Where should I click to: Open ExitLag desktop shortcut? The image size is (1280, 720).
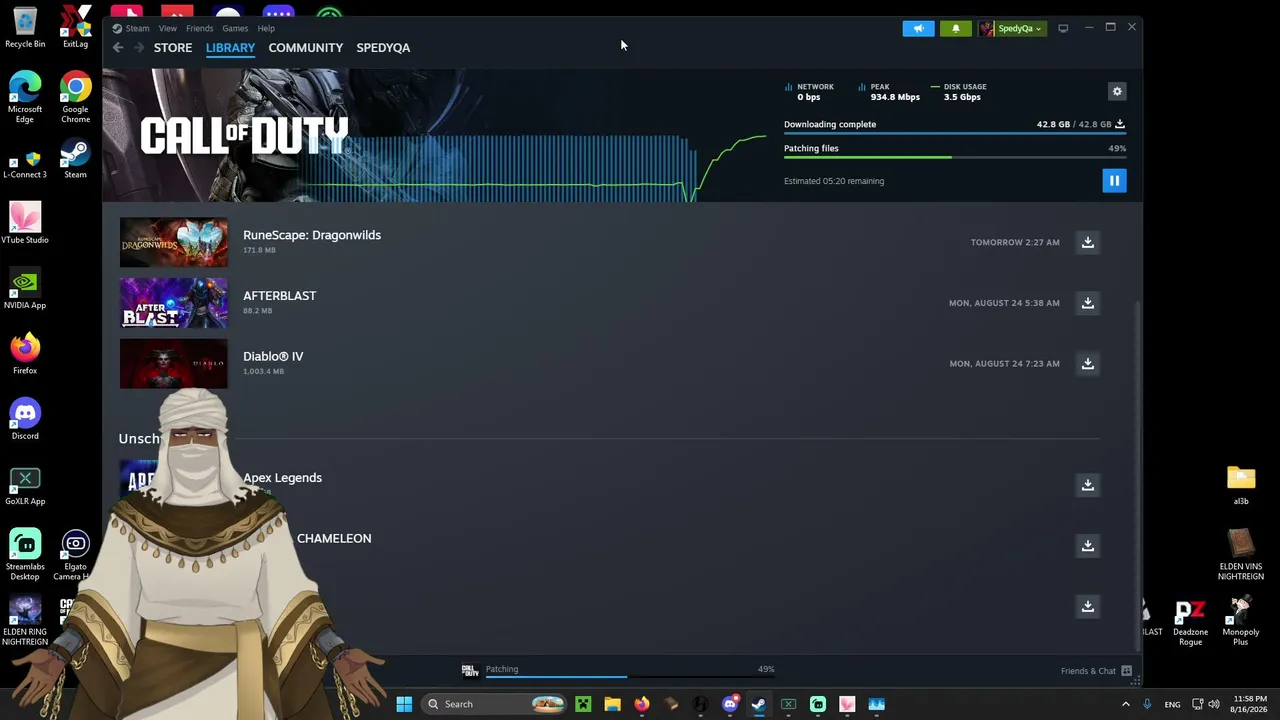75,28
